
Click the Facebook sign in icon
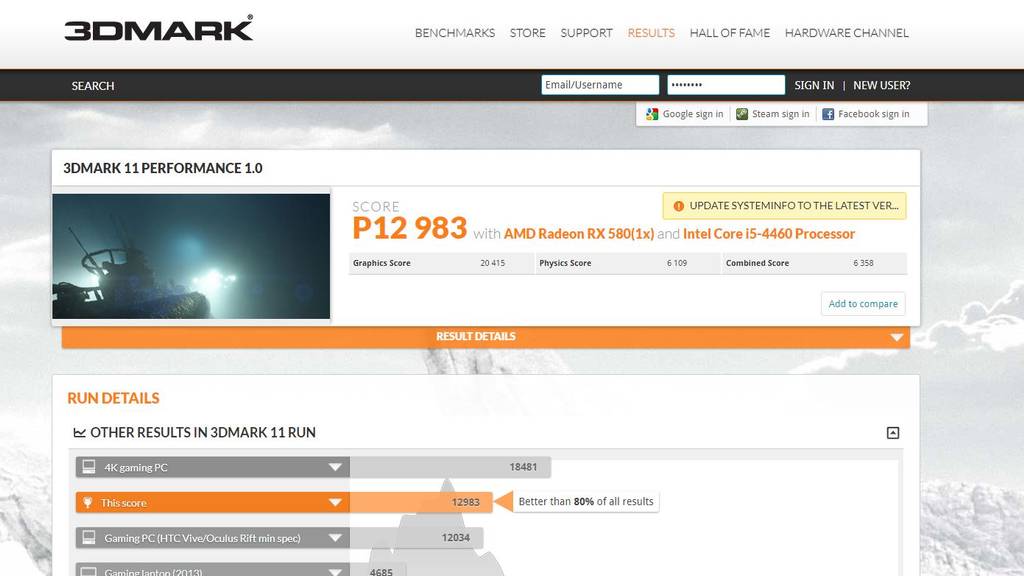tap(828, 114)
